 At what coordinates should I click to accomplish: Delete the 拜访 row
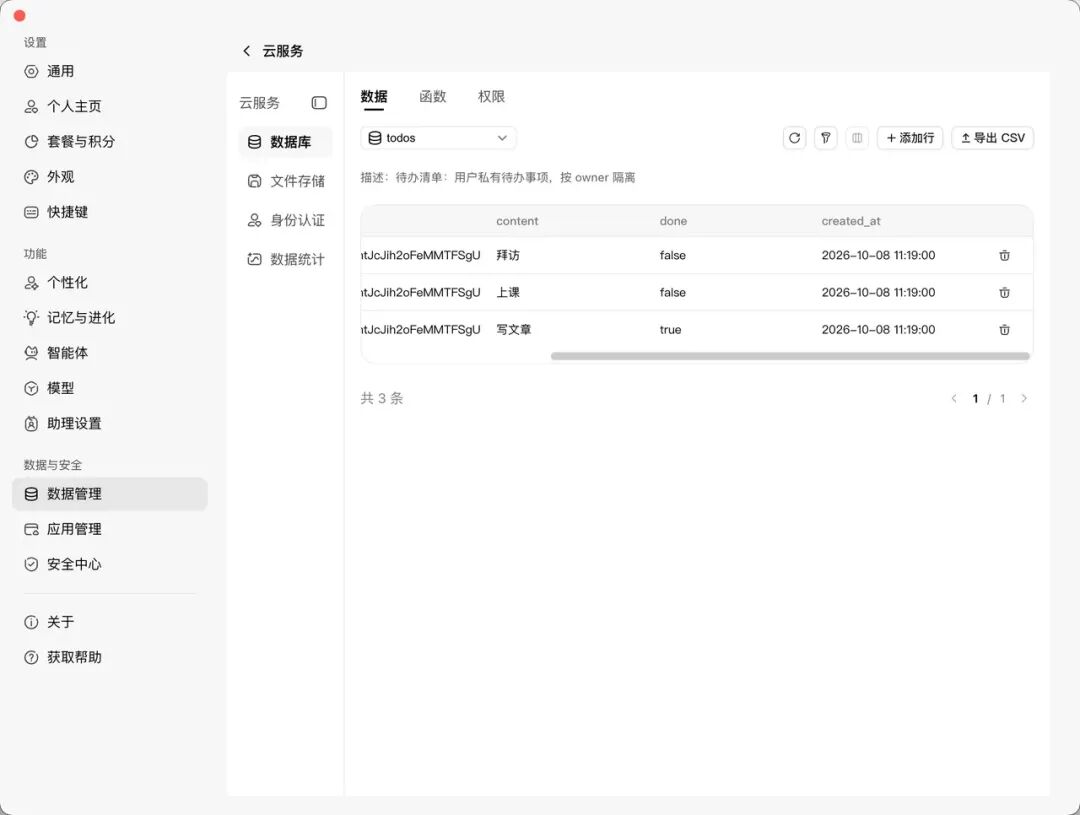tap(1004, 256)
